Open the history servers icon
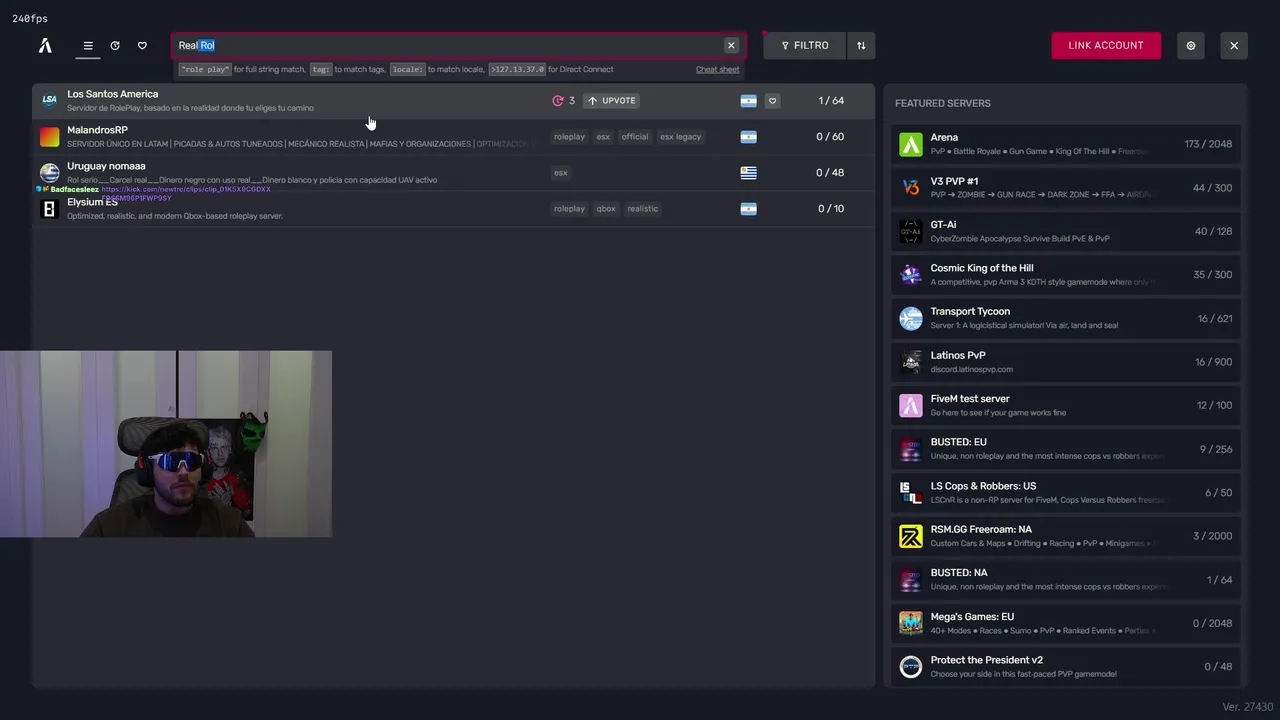Screen dimensions: 1280x720 115,45
